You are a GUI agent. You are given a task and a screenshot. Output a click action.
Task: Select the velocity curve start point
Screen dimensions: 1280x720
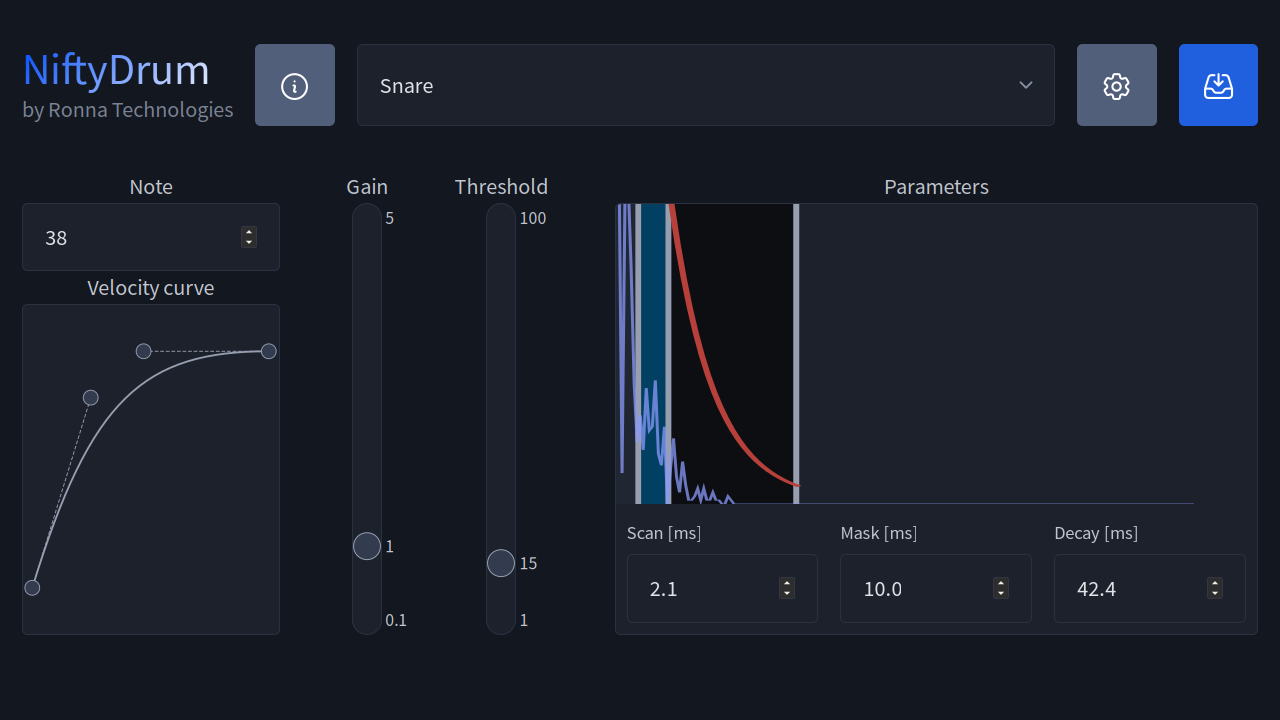pos(32,587)
